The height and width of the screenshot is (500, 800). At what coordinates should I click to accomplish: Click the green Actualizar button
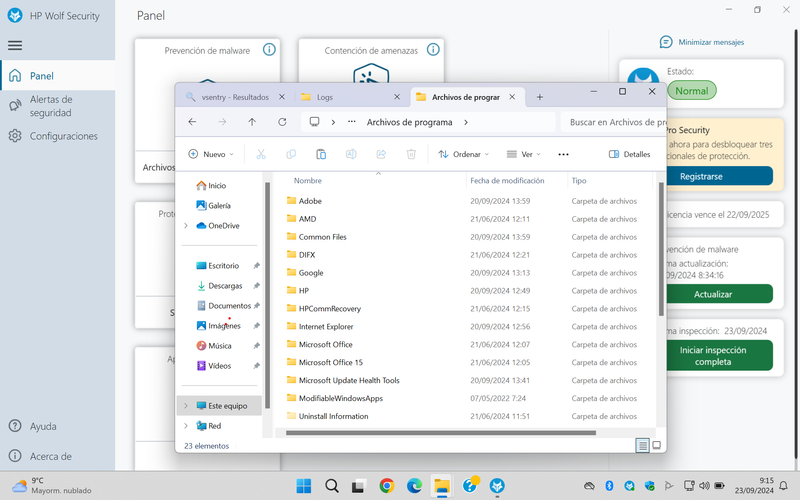713,294
